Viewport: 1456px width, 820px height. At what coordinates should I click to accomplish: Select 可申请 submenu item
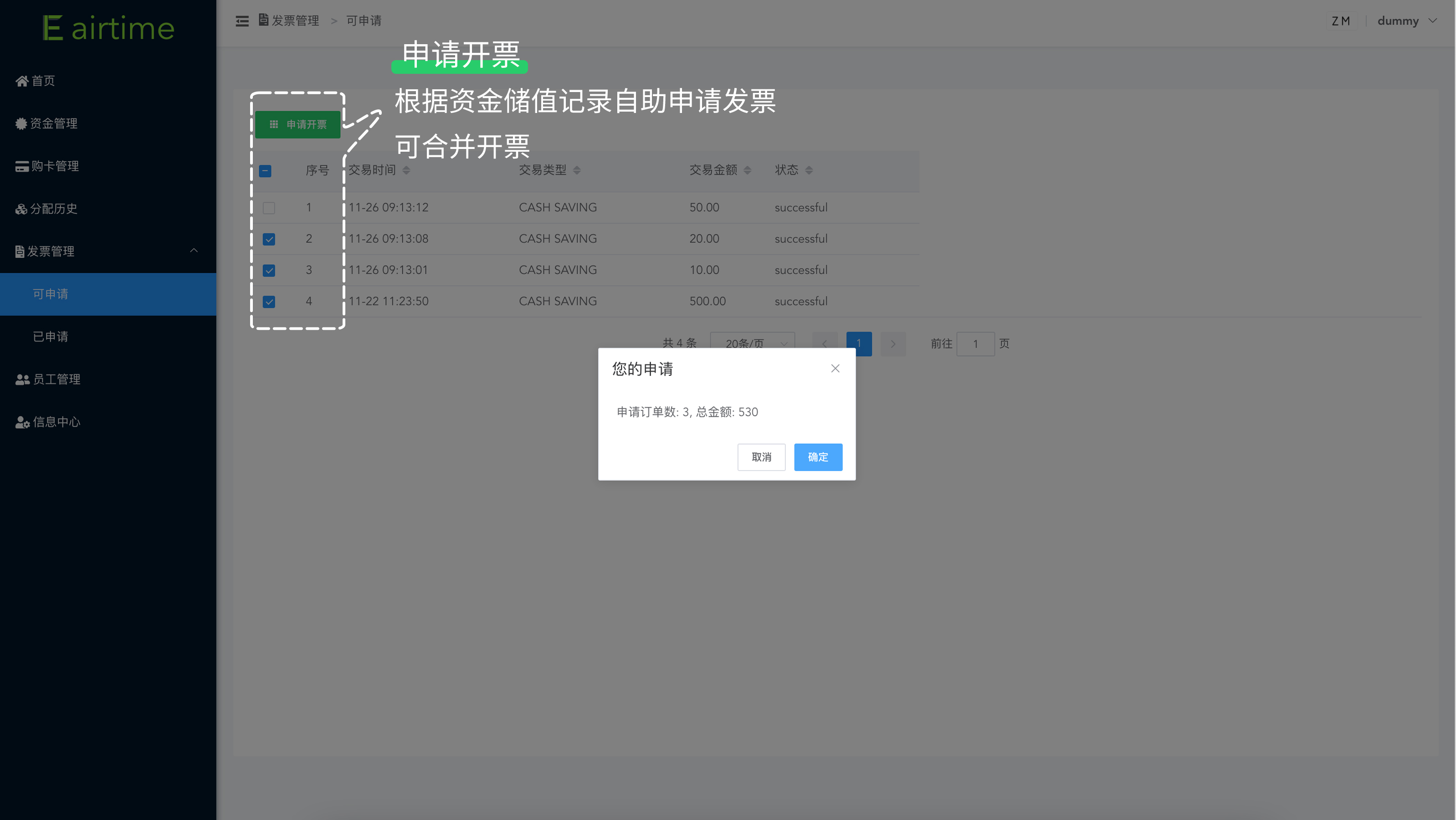coord(108,294)
